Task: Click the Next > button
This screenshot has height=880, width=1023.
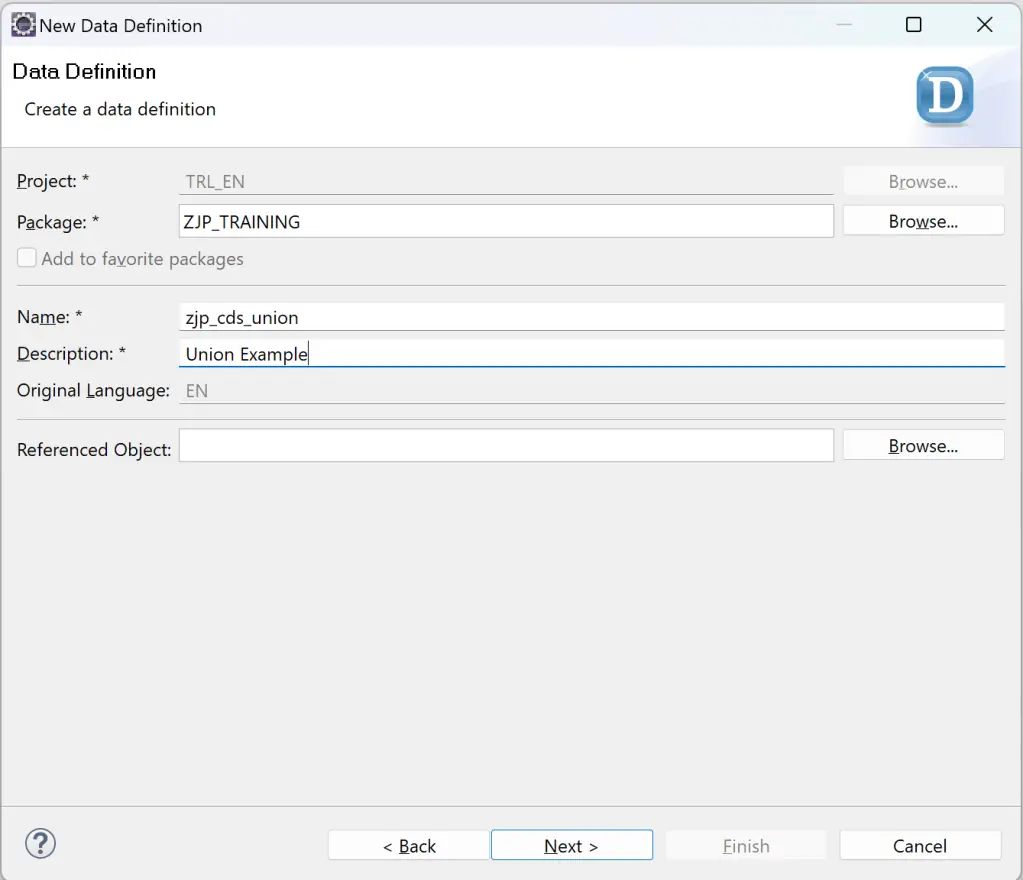Action: click(572, 845)
